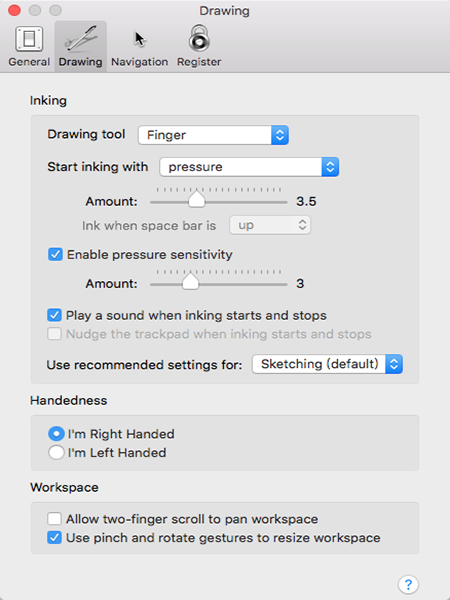Uncheck Play a sound when inking starts

tap(54, 315)
